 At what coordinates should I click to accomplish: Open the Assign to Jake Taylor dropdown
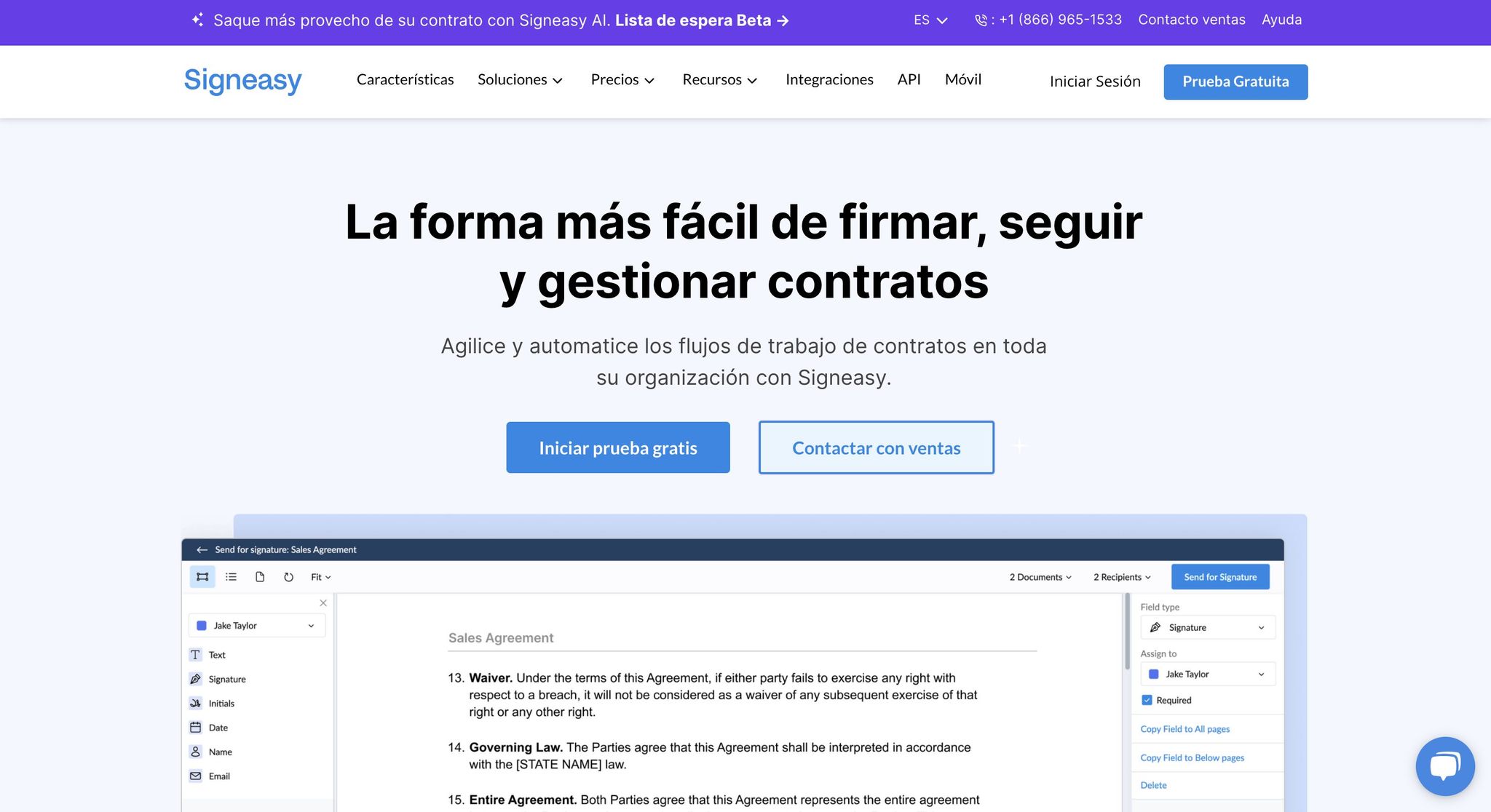tap(1208, 674)
